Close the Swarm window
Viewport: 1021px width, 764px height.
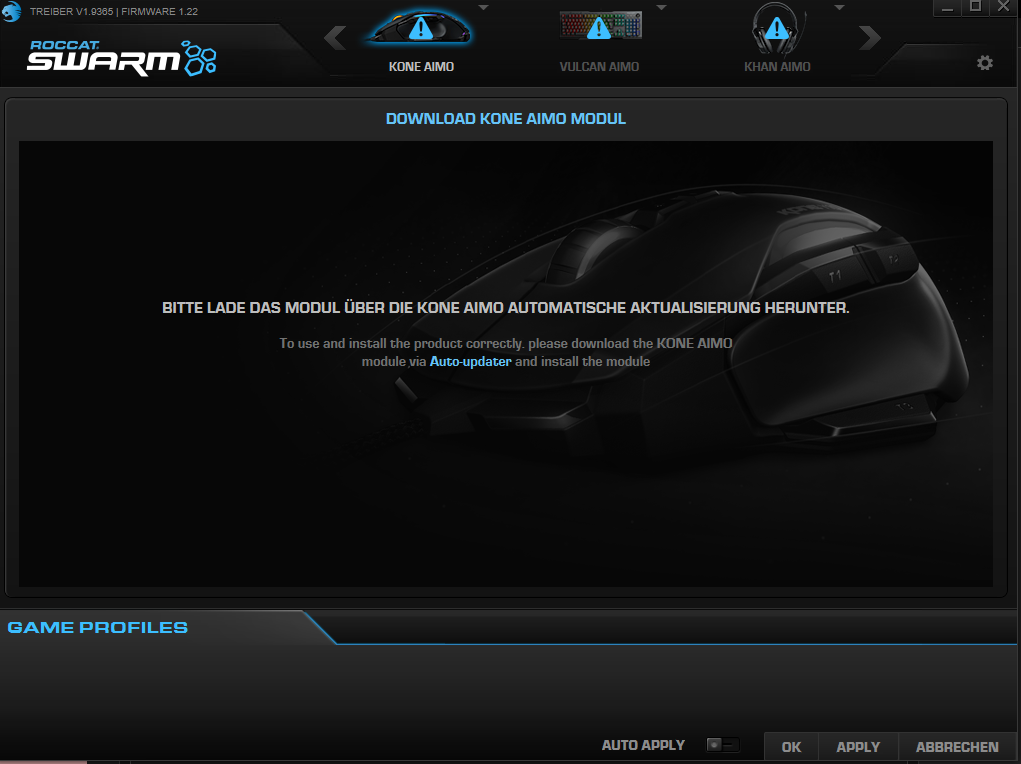tap(1003, 8)
